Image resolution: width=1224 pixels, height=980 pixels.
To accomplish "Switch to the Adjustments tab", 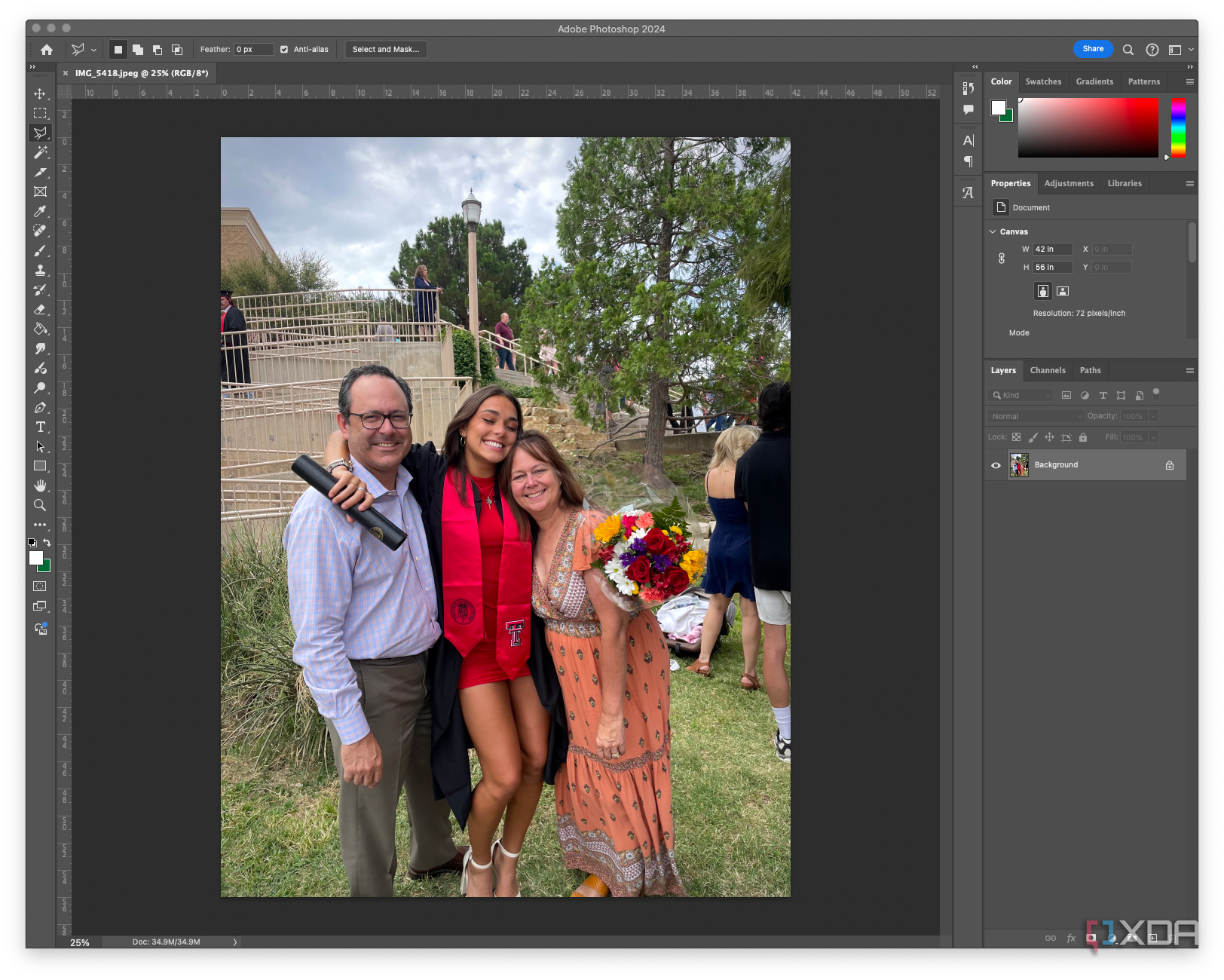I will (x=1068, y=183).
